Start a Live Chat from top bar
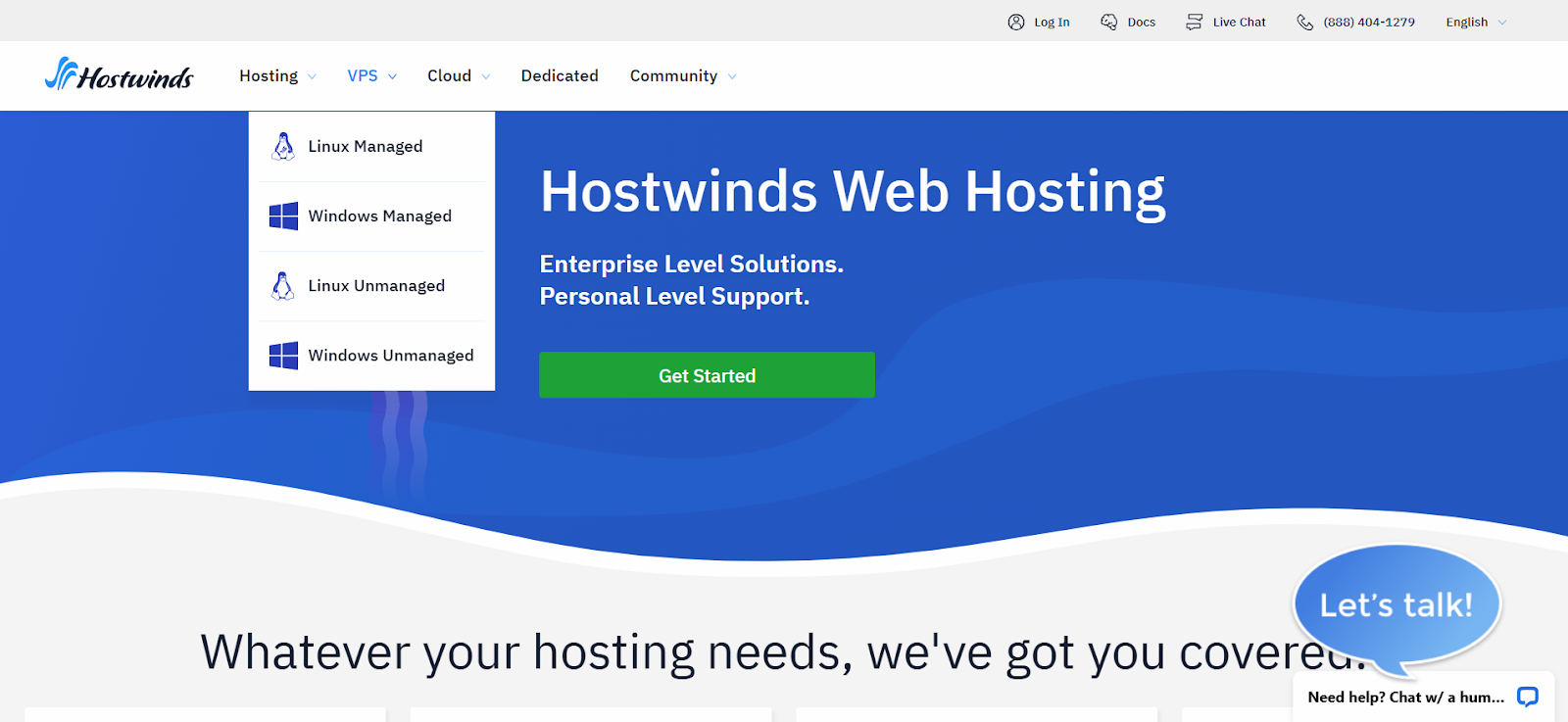 point(1239,22)
